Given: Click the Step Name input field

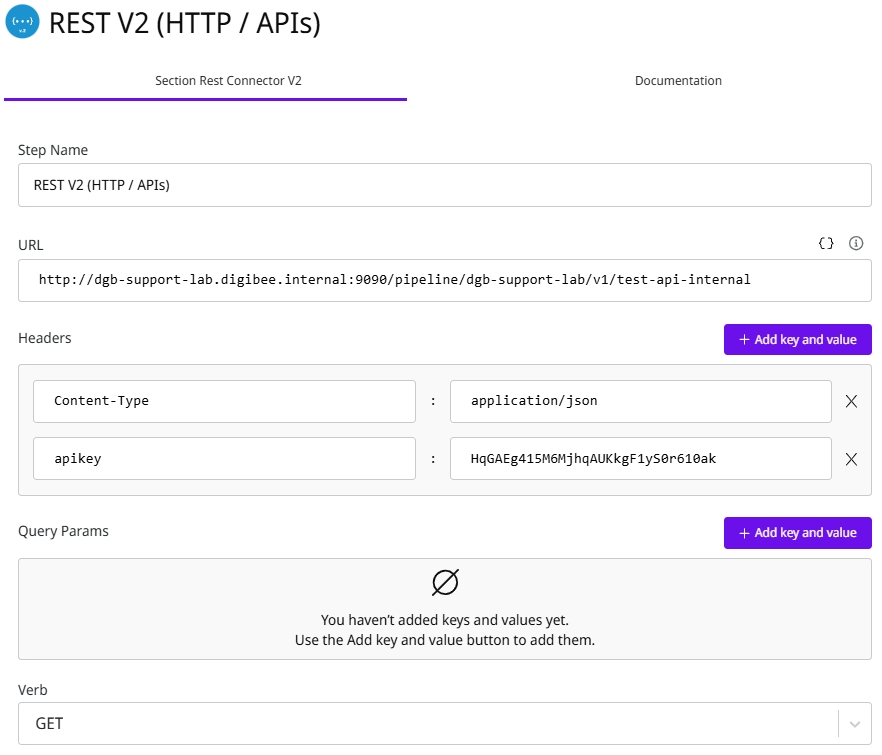Looking at the screenshot, I should (444, 185).
